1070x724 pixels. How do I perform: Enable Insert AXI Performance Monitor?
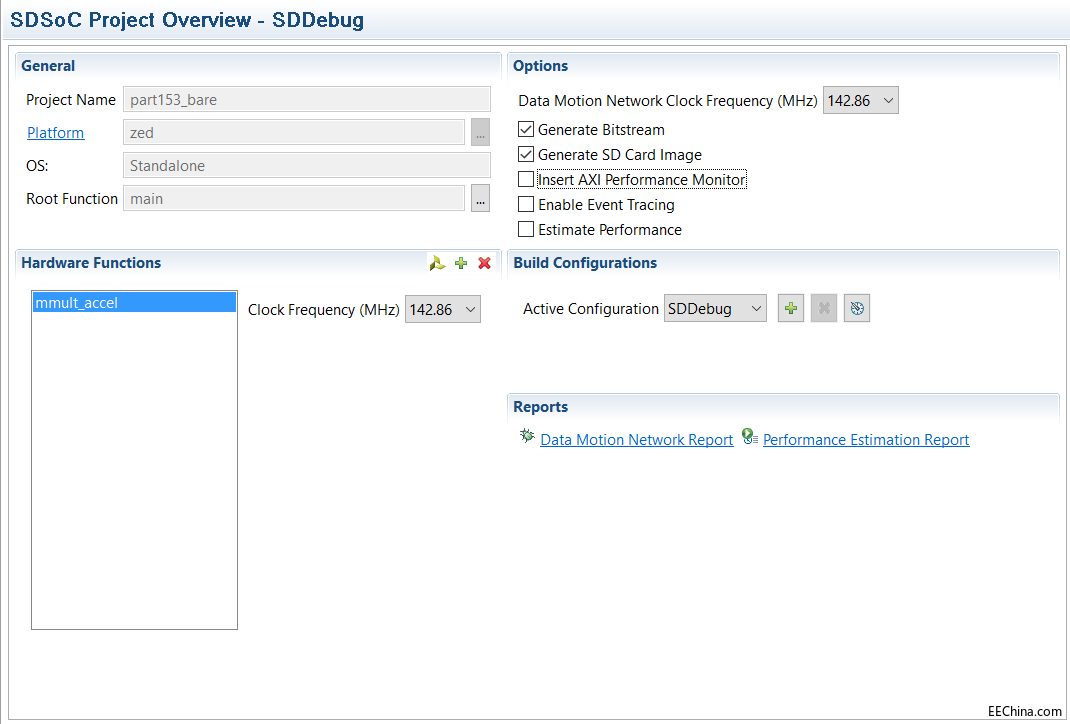[x=526, y=180]
